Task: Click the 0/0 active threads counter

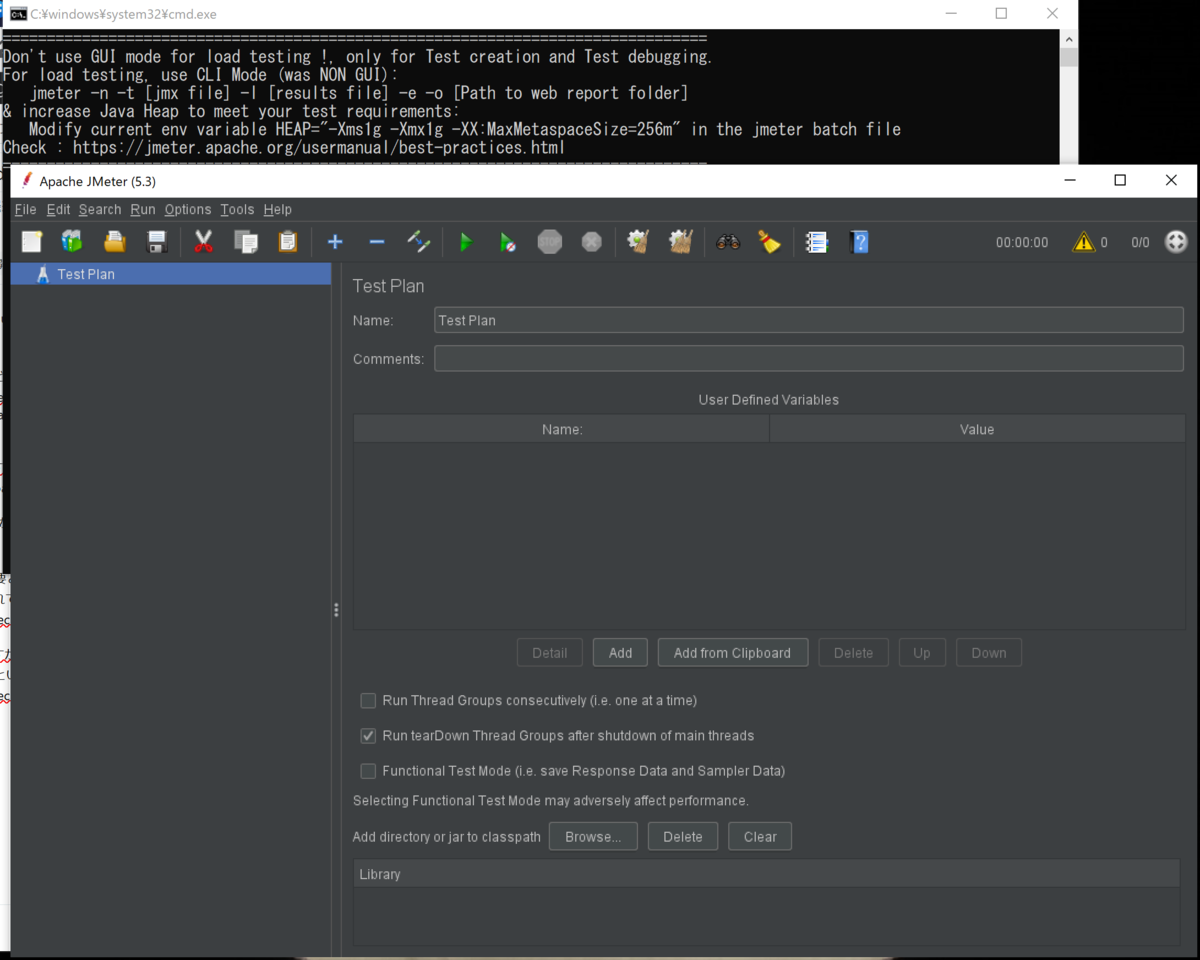Action: 1140,242
